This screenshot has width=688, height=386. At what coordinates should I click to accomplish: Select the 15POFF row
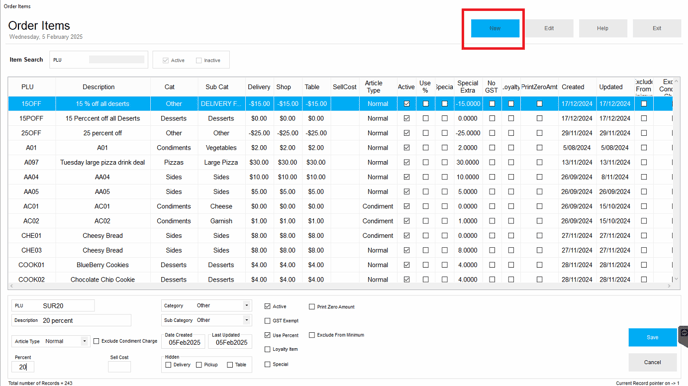point(340,118)
